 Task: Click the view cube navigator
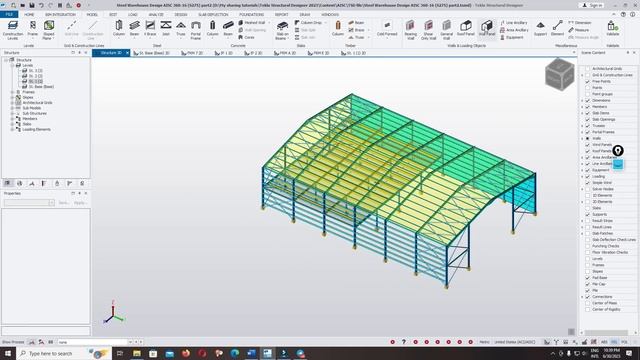coord(560,74)
